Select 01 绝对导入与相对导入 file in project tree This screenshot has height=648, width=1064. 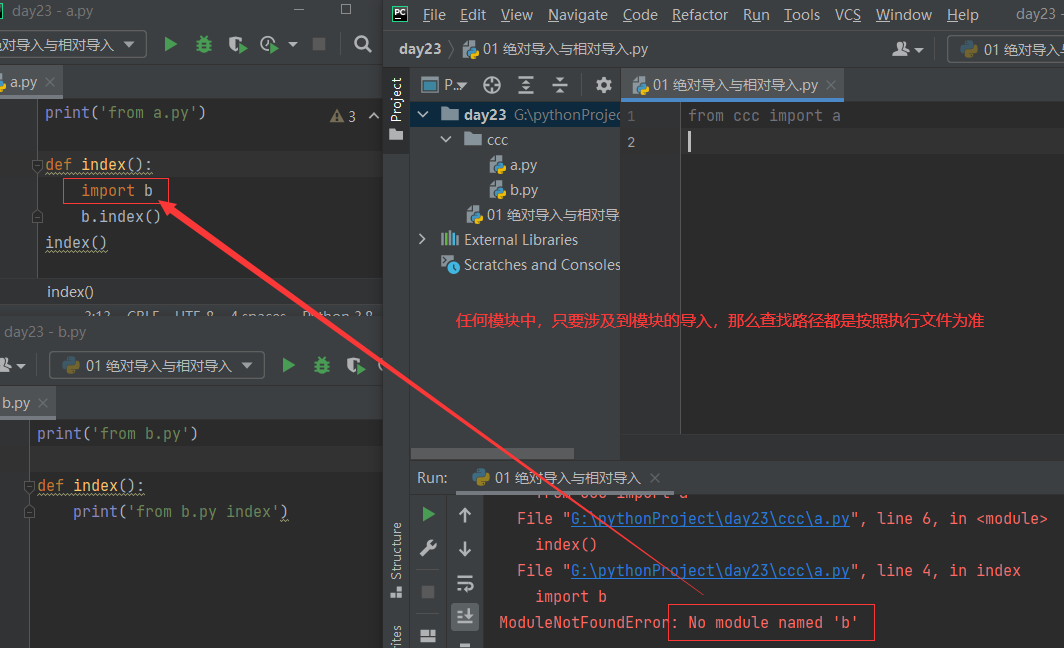(x=543, y=215)
